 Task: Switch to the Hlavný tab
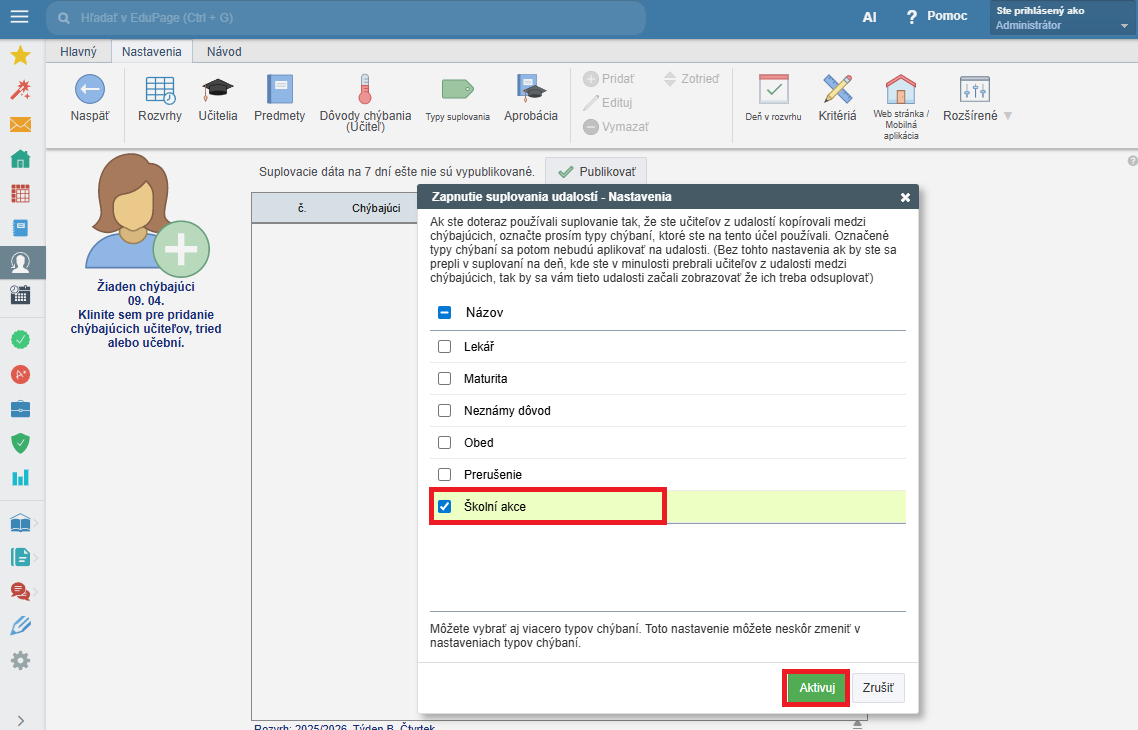[x=78, y=51]
